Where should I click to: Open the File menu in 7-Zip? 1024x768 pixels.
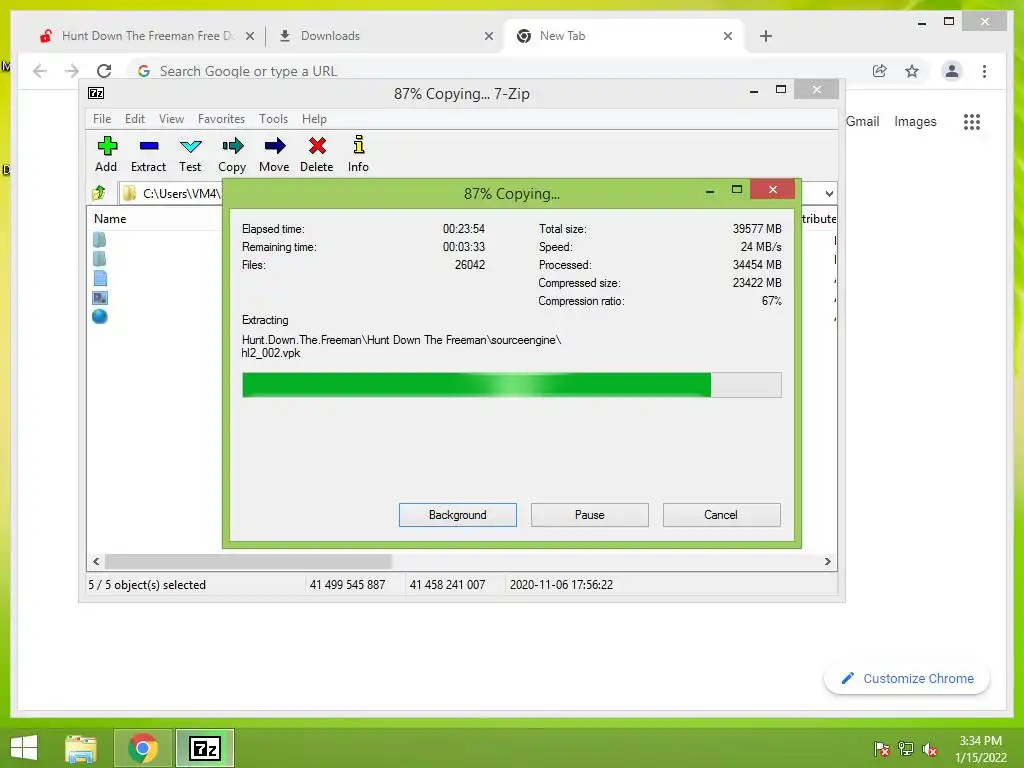[102, 119]
